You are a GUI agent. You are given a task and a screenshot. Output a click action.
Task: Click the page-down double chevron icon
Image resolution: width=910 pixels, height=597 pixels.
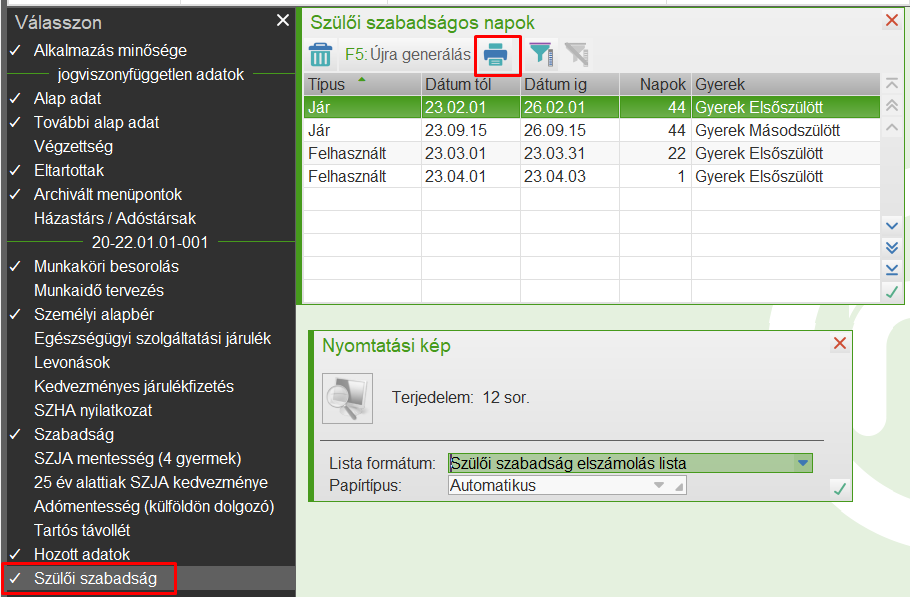(x=892, y=248)
